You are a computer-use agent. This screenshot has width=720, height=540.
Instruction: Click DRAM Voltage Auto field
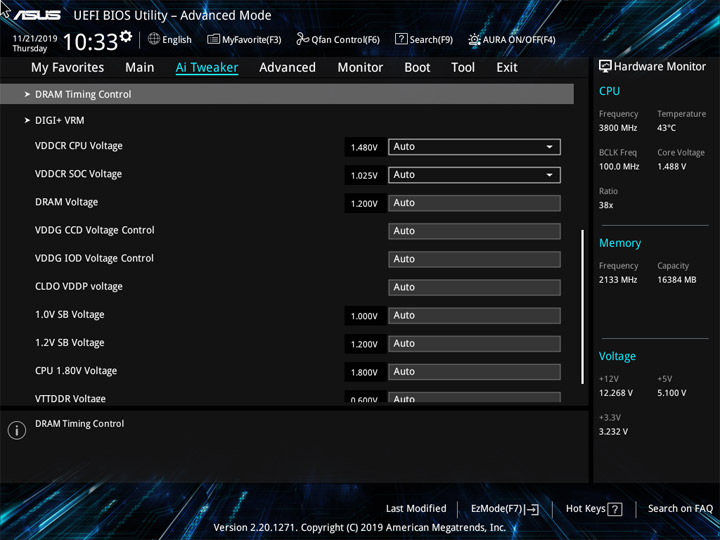point(474,203)
